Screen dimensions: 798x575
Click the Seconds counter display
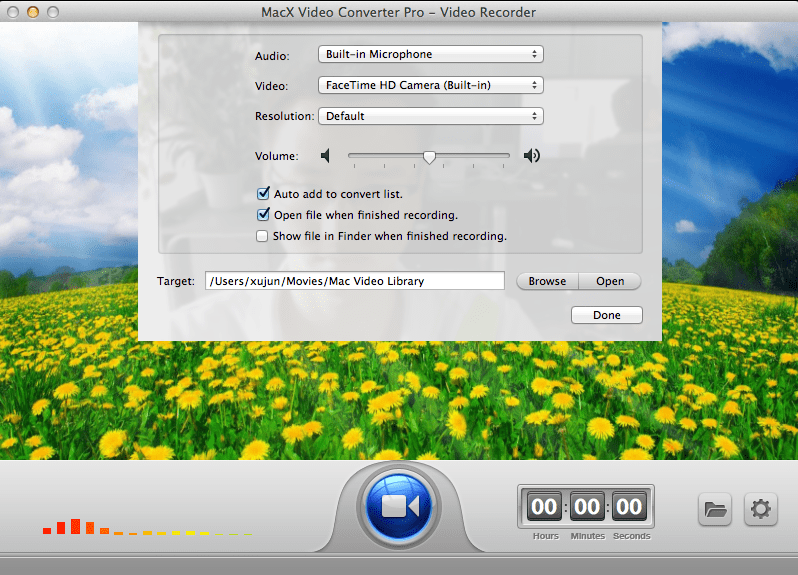point(629,507)
